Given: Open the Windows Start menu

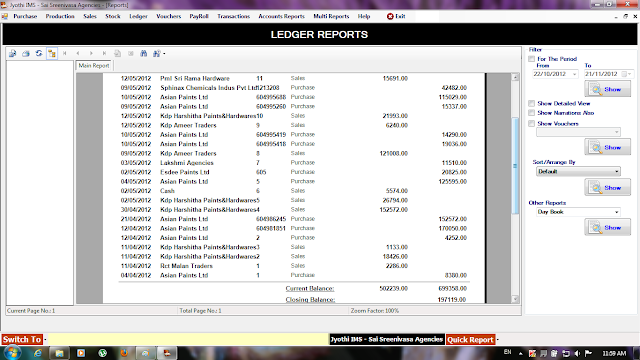Looking at the screenshot, I should pyautogui.click(x=12, y=353).
